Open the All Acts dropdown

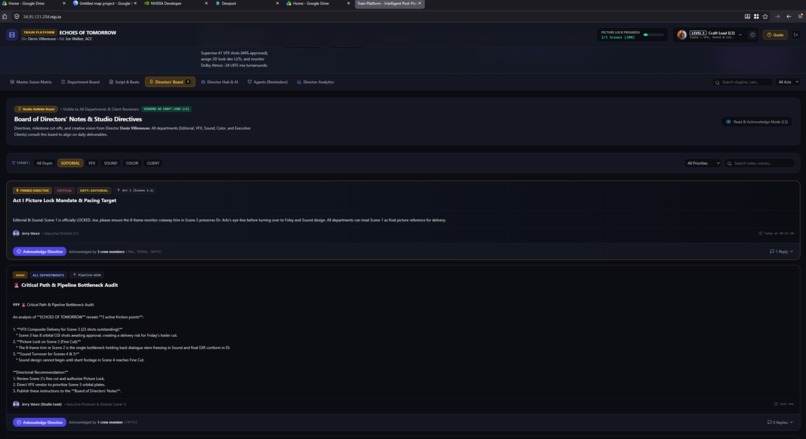click(x=787, y=82)
